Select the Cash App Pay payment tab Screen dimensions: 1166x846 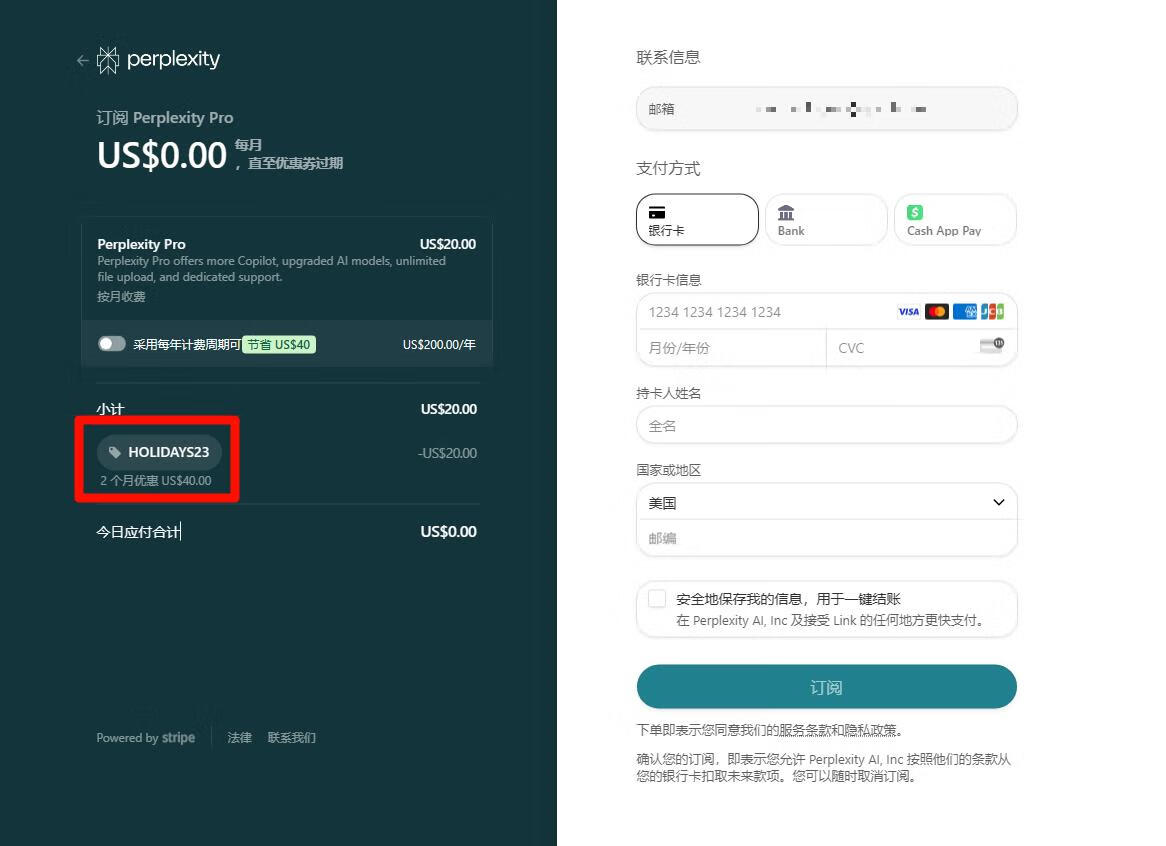tap(954, 219)
